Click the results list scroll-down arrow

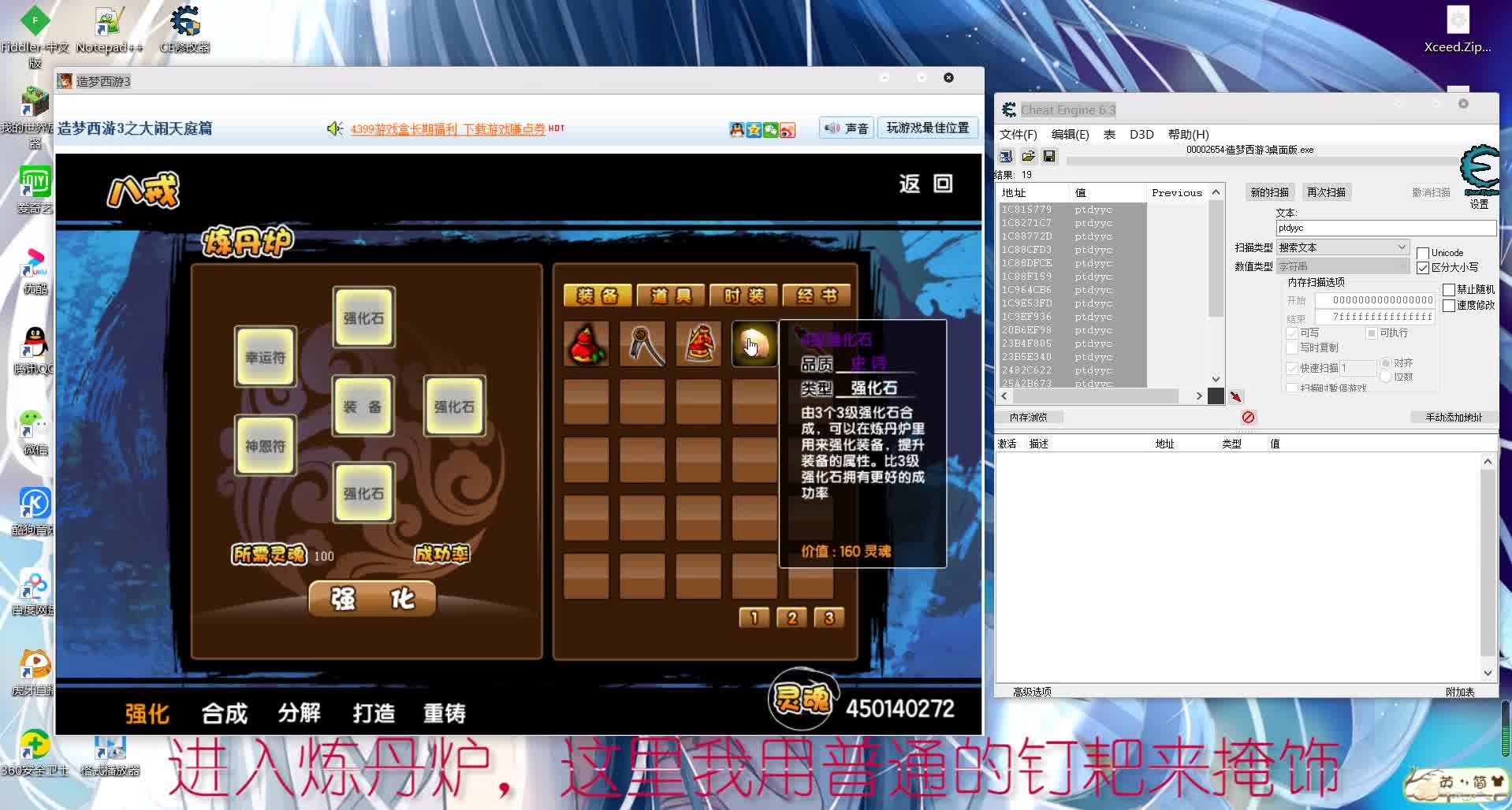[x=1216, y=379]
